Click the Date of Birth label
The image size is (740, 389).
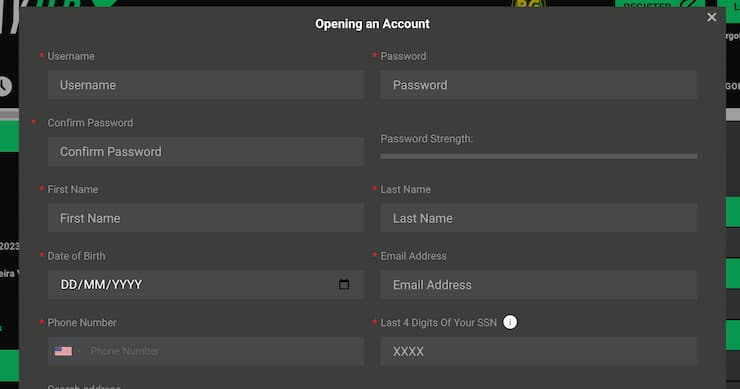coord(76,256)
